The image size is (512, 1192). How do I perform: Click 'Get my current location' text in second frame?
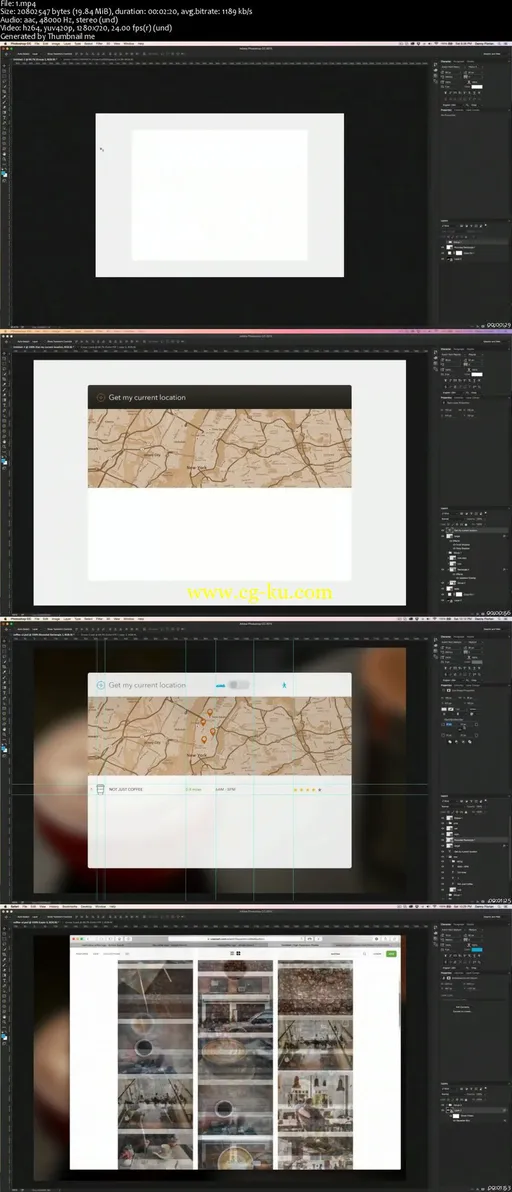147,397
